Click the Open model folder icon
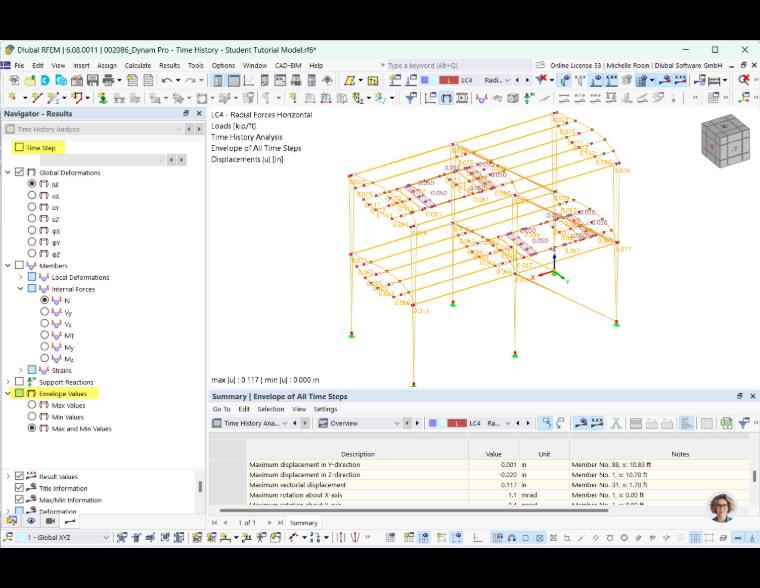This screenshot has width=760, height=588. (30, 80)
